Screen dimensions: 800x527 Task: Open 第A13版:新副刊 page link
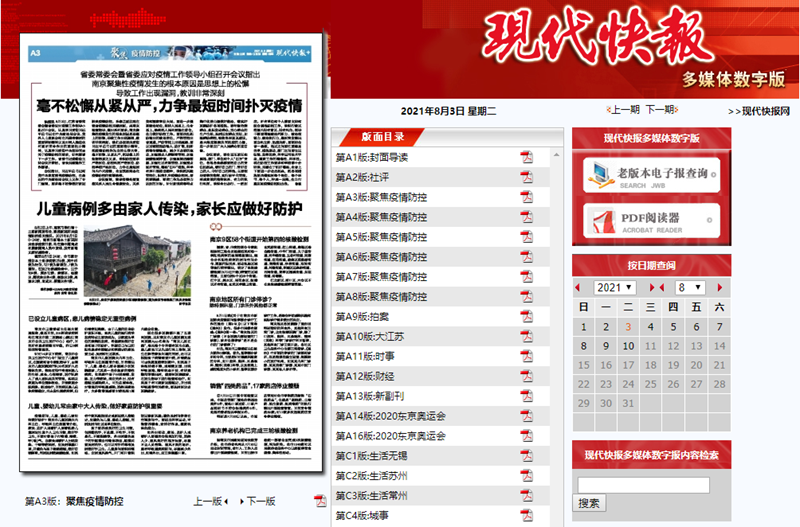[370, 396]
